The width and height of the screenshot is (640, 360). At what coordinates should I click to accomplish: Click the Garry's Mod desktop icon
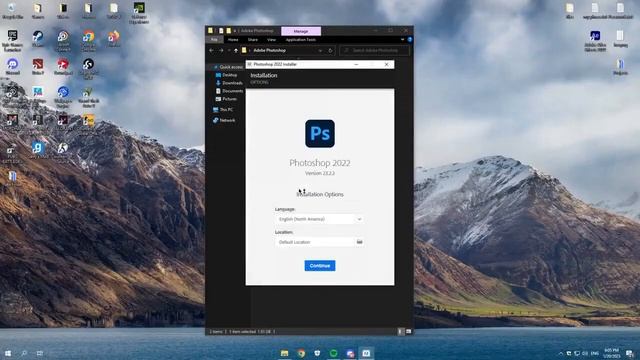pos(38,150)
